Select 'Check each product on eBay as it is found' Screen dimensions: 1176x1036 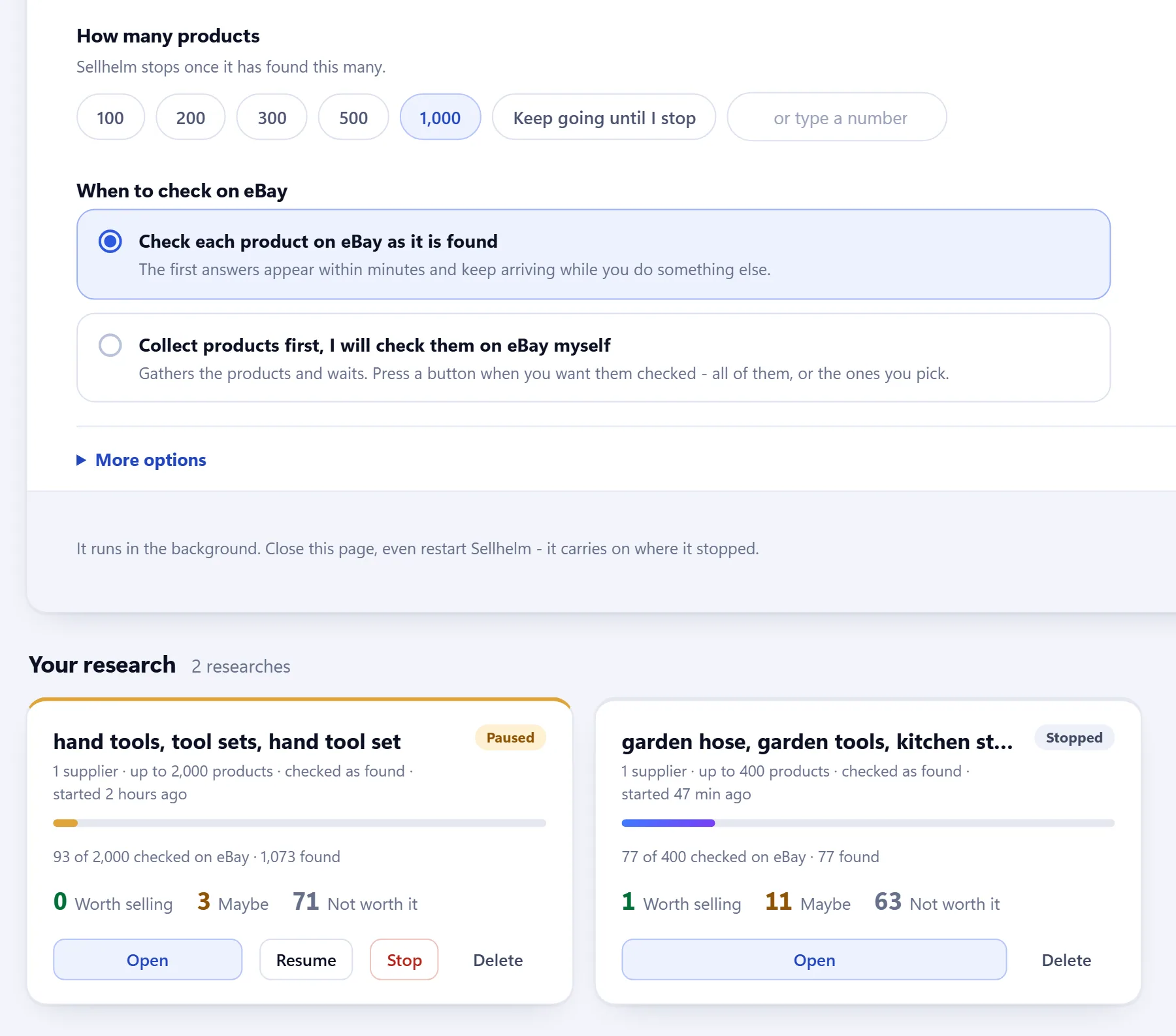[x=593, y=254]
